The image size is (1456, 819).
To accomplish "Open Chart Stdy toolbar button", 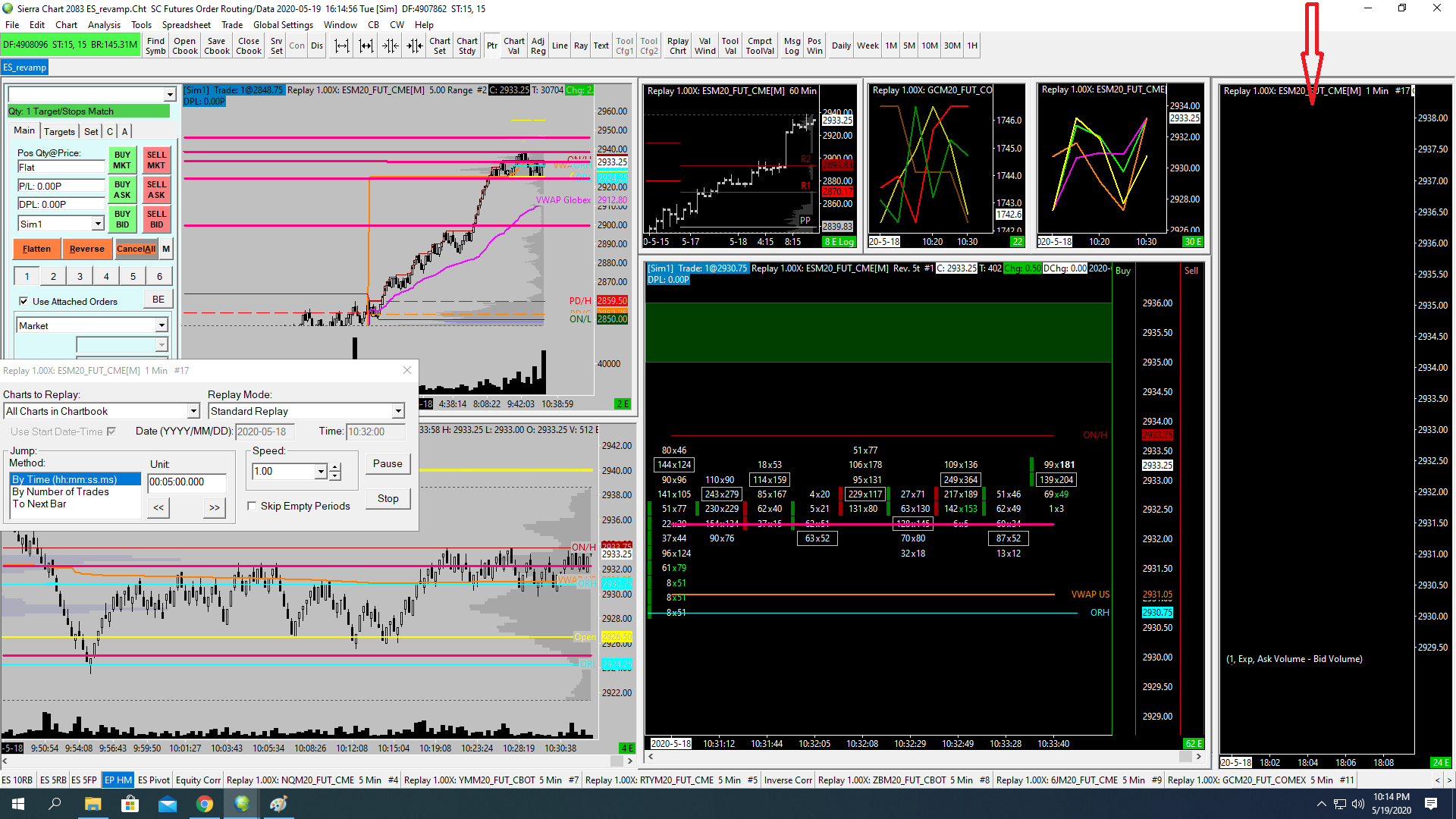I will [x=467, y=46].
